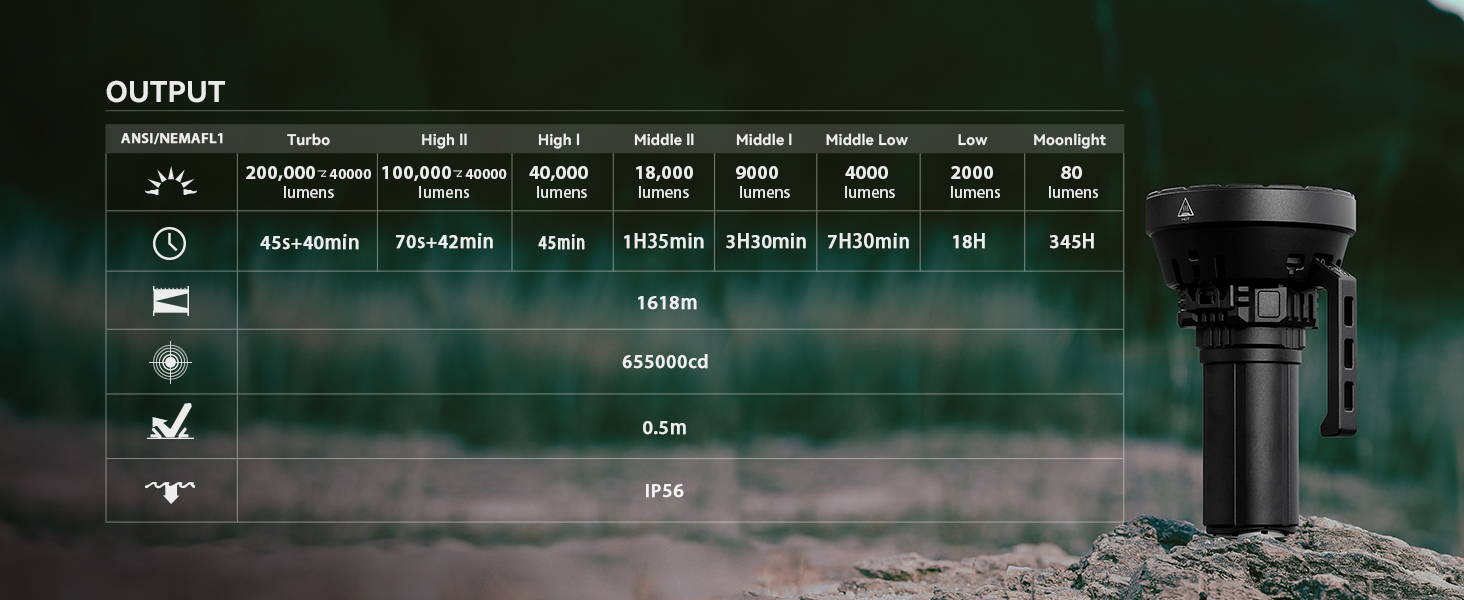This screenshot has height=600, width=1464.
Task: Click the 18,000 lumens cell
Action: [664, 182]
